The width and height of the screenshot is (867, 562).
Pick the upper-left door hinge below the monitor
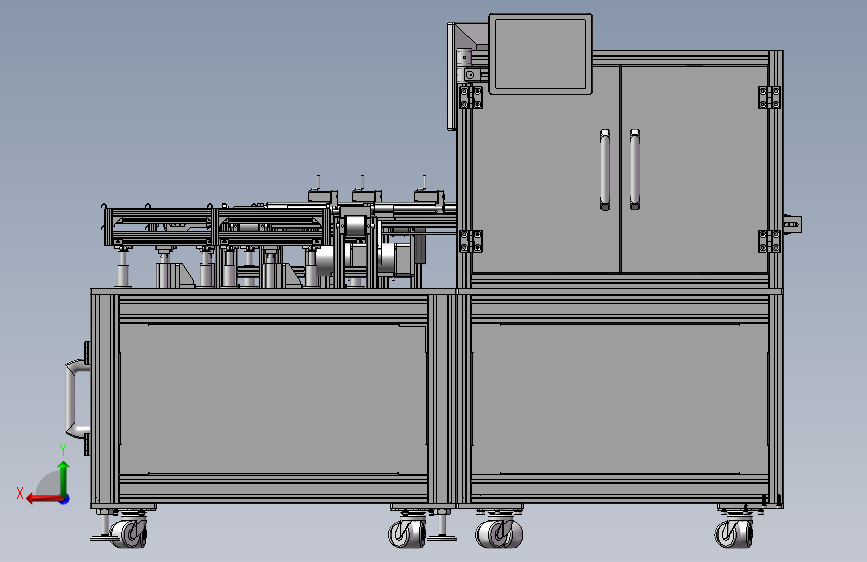(471, 97)
